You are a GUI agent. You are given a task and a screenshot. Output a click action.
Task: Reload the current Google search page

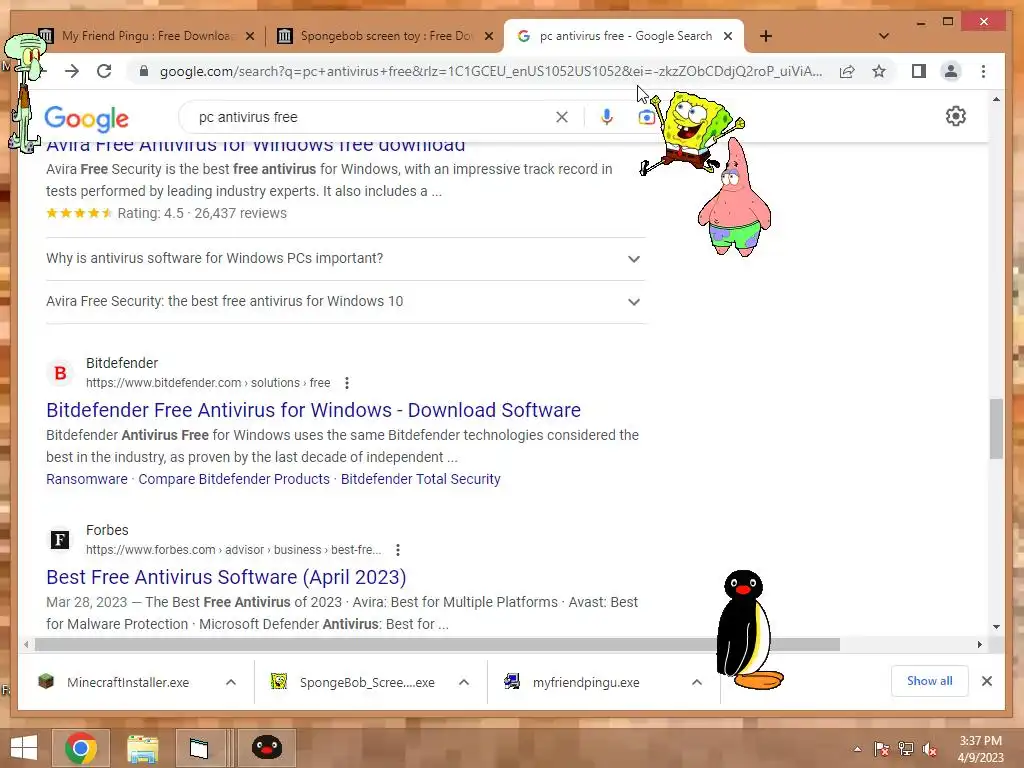[104, 71]
